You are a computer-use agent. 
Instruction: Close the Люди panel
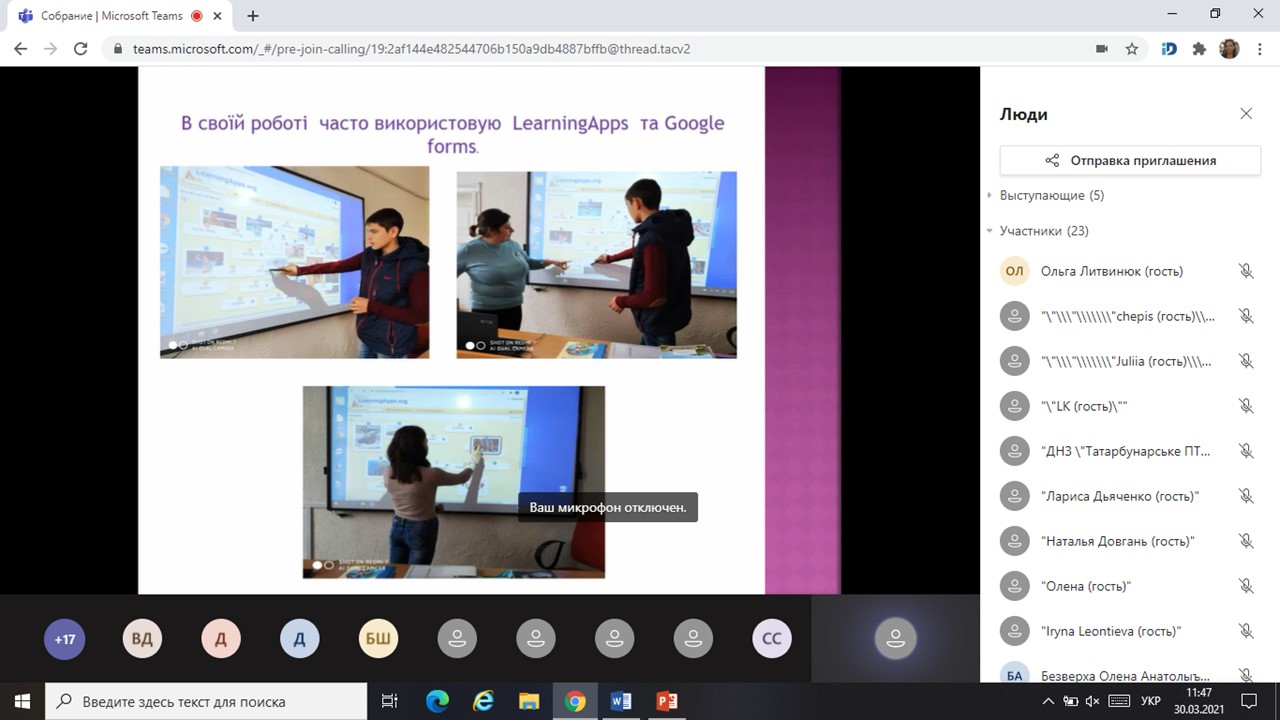coord(1246,114)
